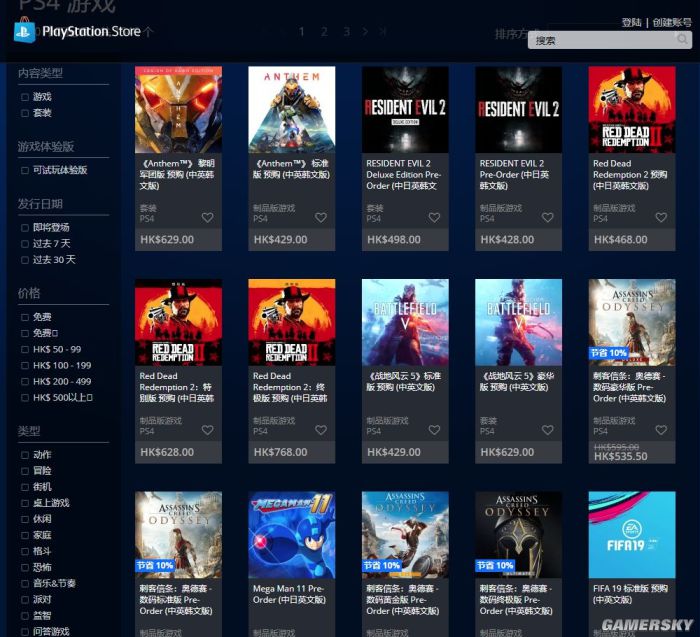Screen dimensions: 700x637
Task: Open Battlefield V 标准版 cover image
Action: 405,322
